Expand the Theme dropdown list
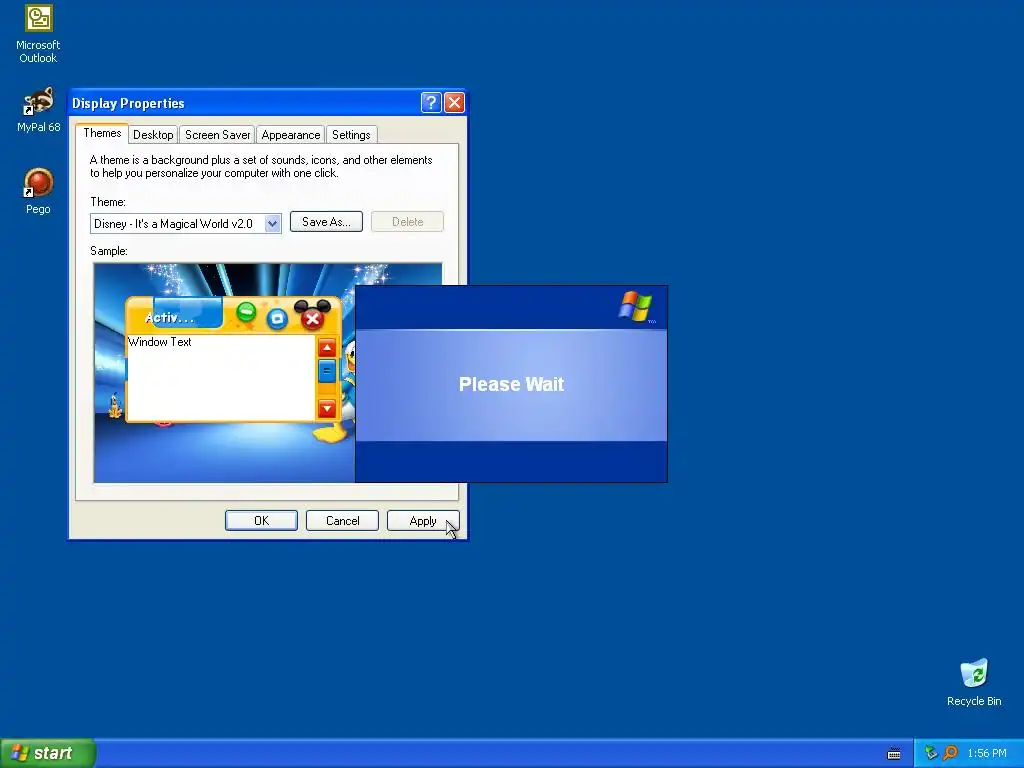1024x768 pixels. tap(272, 223)
